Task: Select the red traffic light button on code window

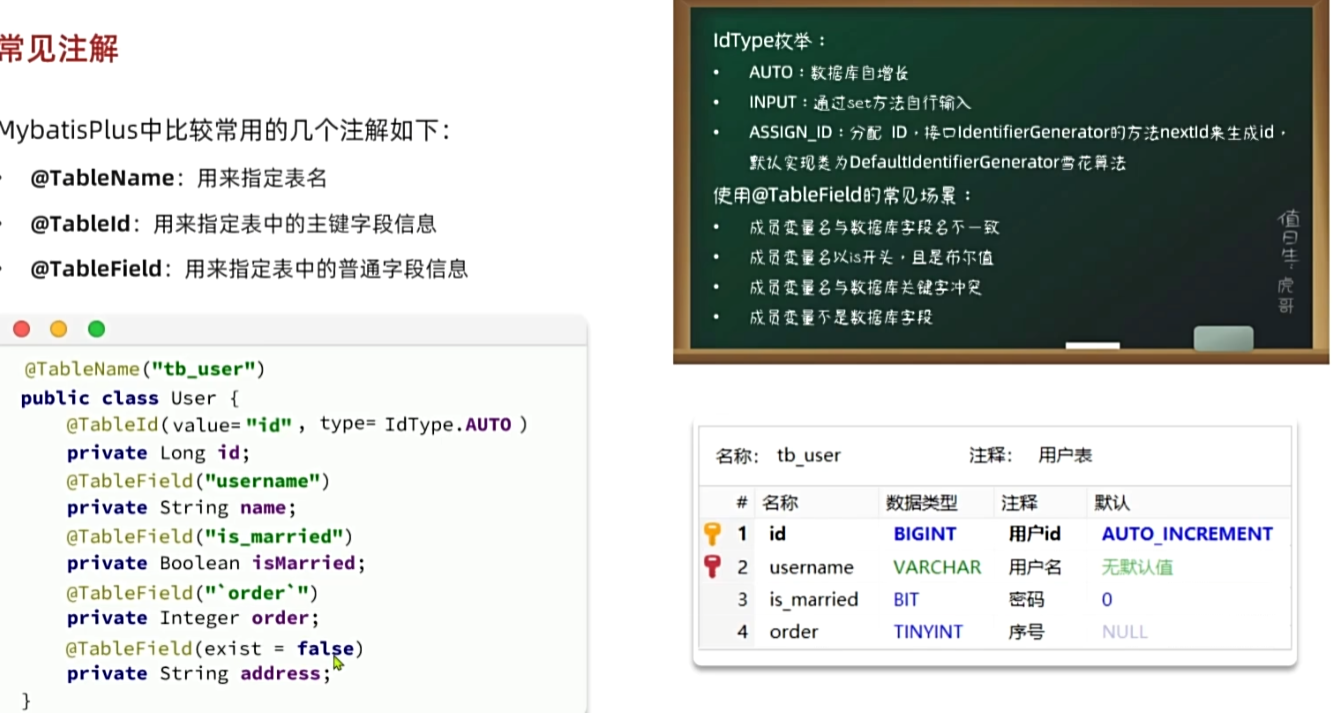Action: [x=22, y=328]
